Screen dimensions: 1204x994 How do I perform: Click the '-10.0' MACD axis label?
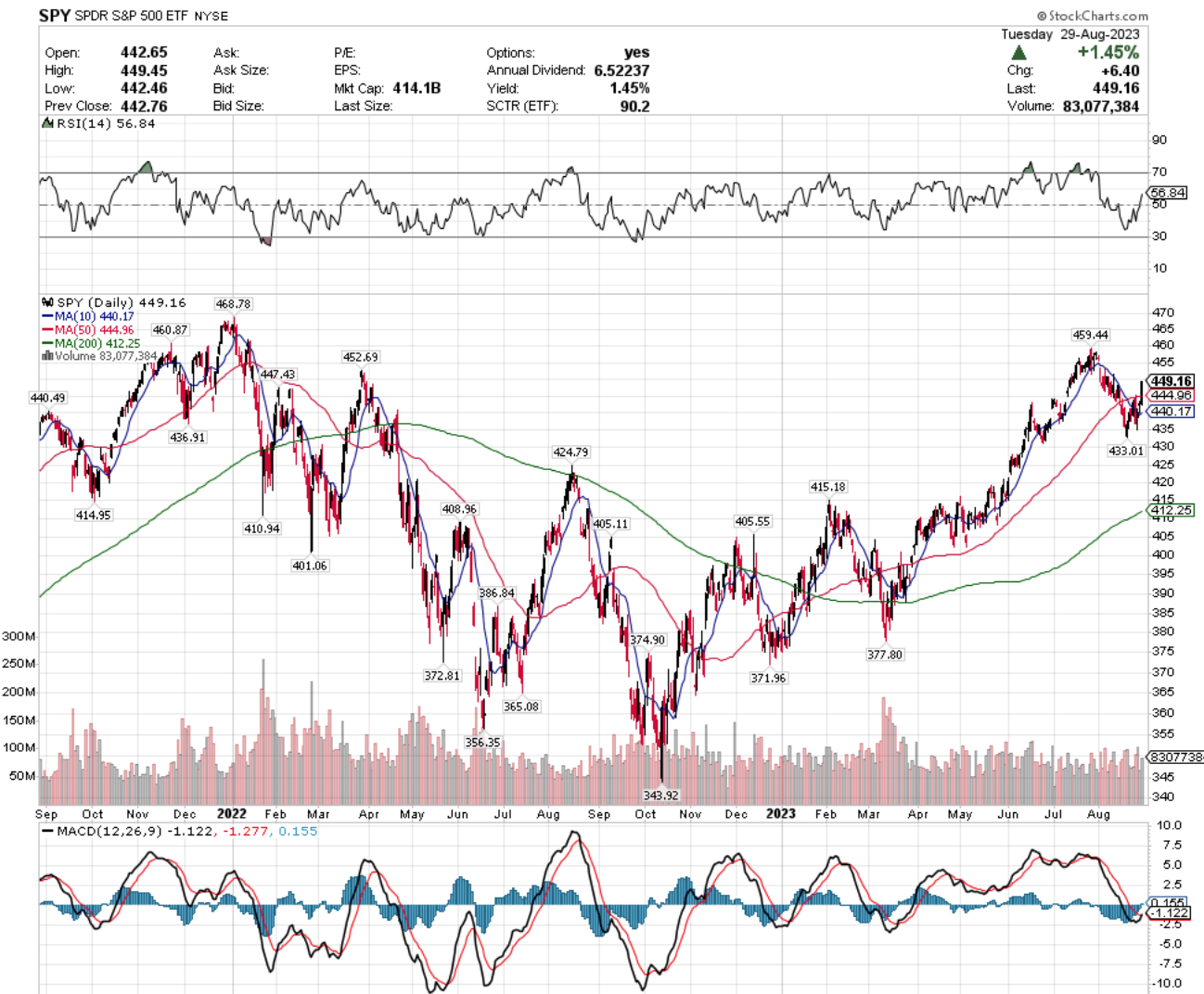tap(1168, 984)
